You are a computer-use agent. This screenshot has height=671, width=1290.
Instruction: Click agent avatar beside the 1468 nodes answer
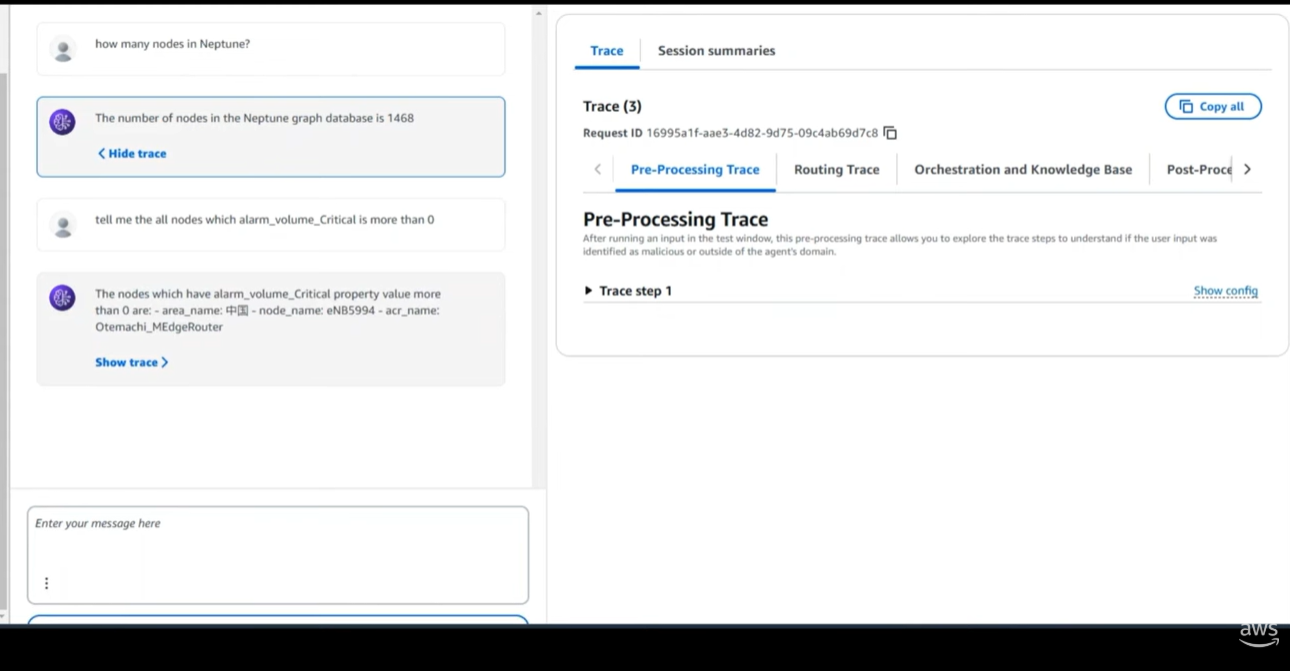click(x=63, y=122)
